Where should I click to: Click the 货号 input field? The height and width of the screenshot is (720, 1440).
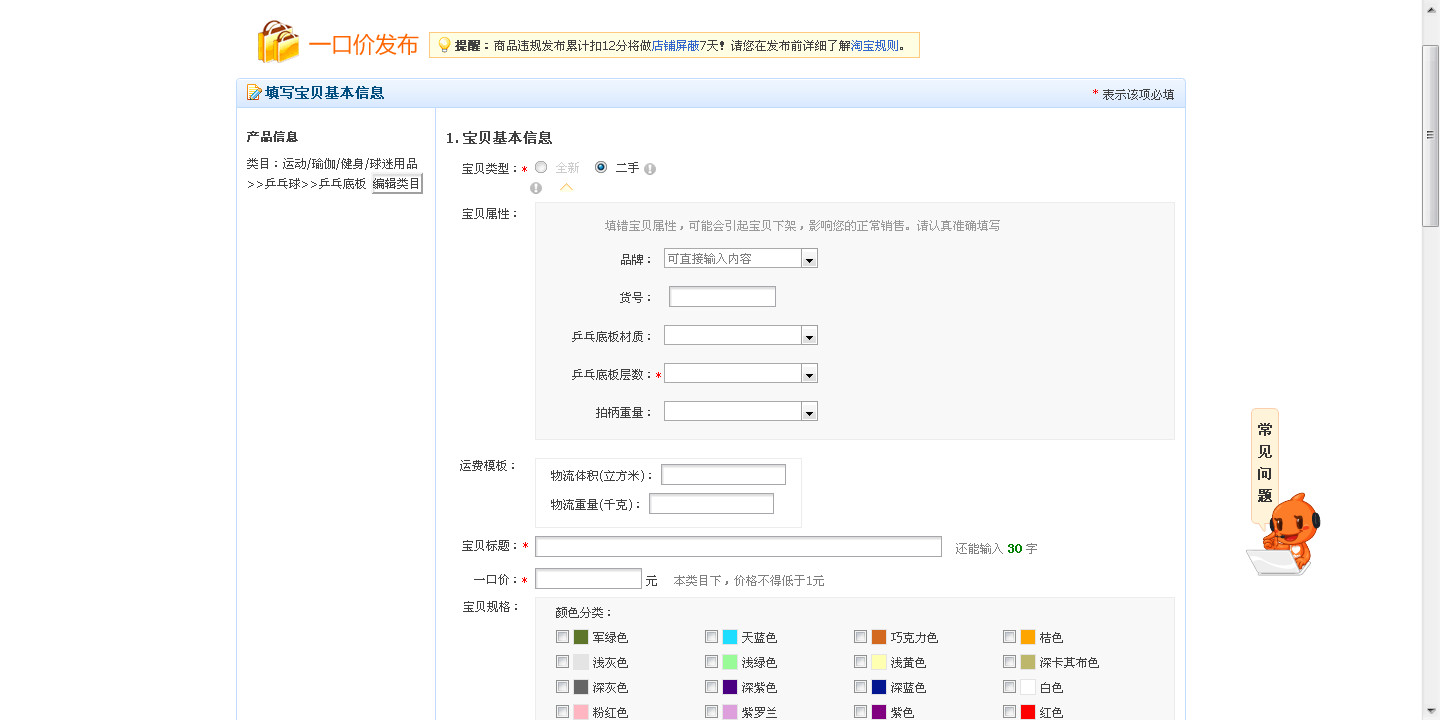click(x=722, y=297)
